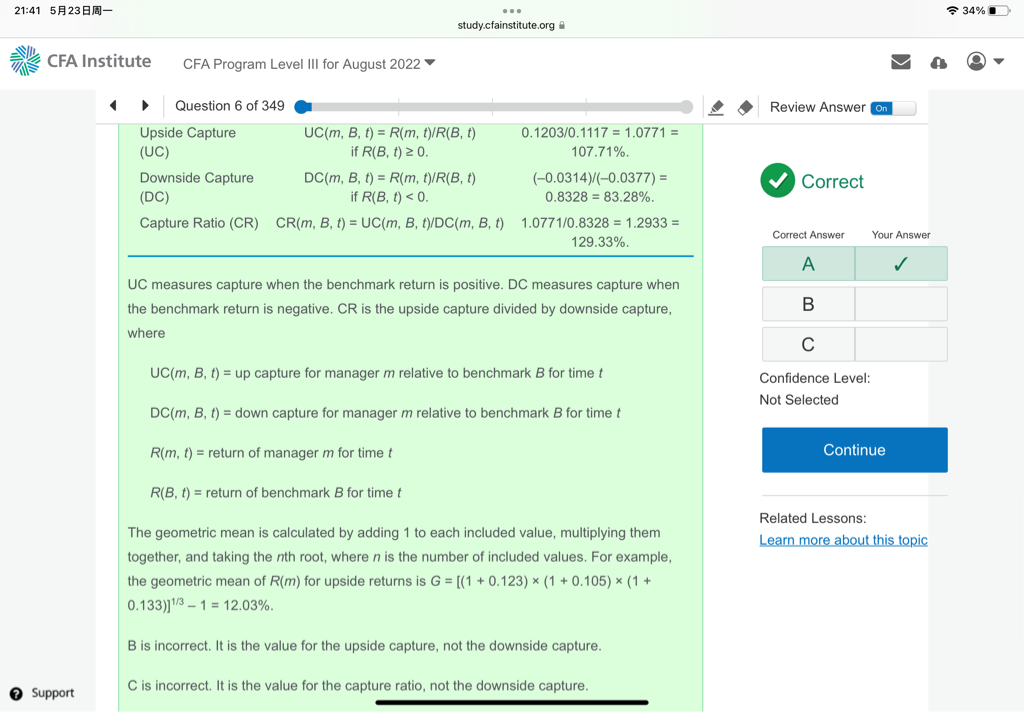Expand the CFA Program Level III dropdown

[x=309, y=63]
